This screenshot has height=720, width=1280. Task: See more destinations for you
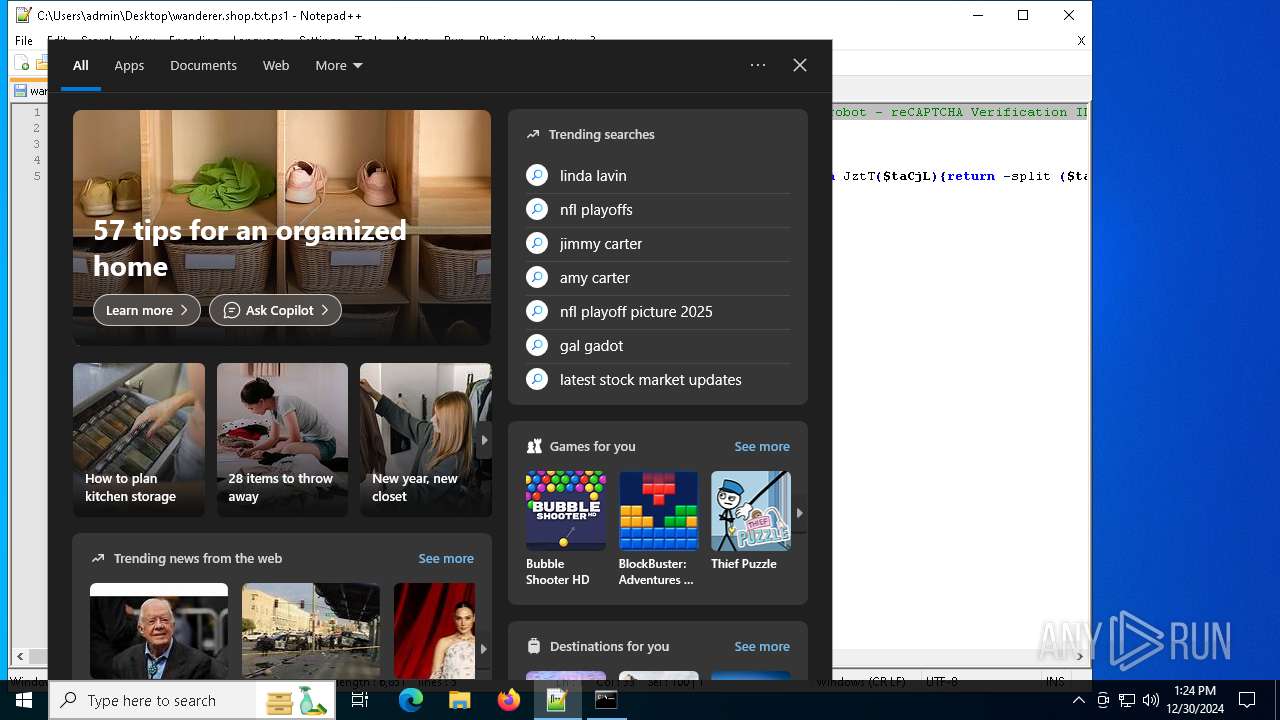coord(762,646)
